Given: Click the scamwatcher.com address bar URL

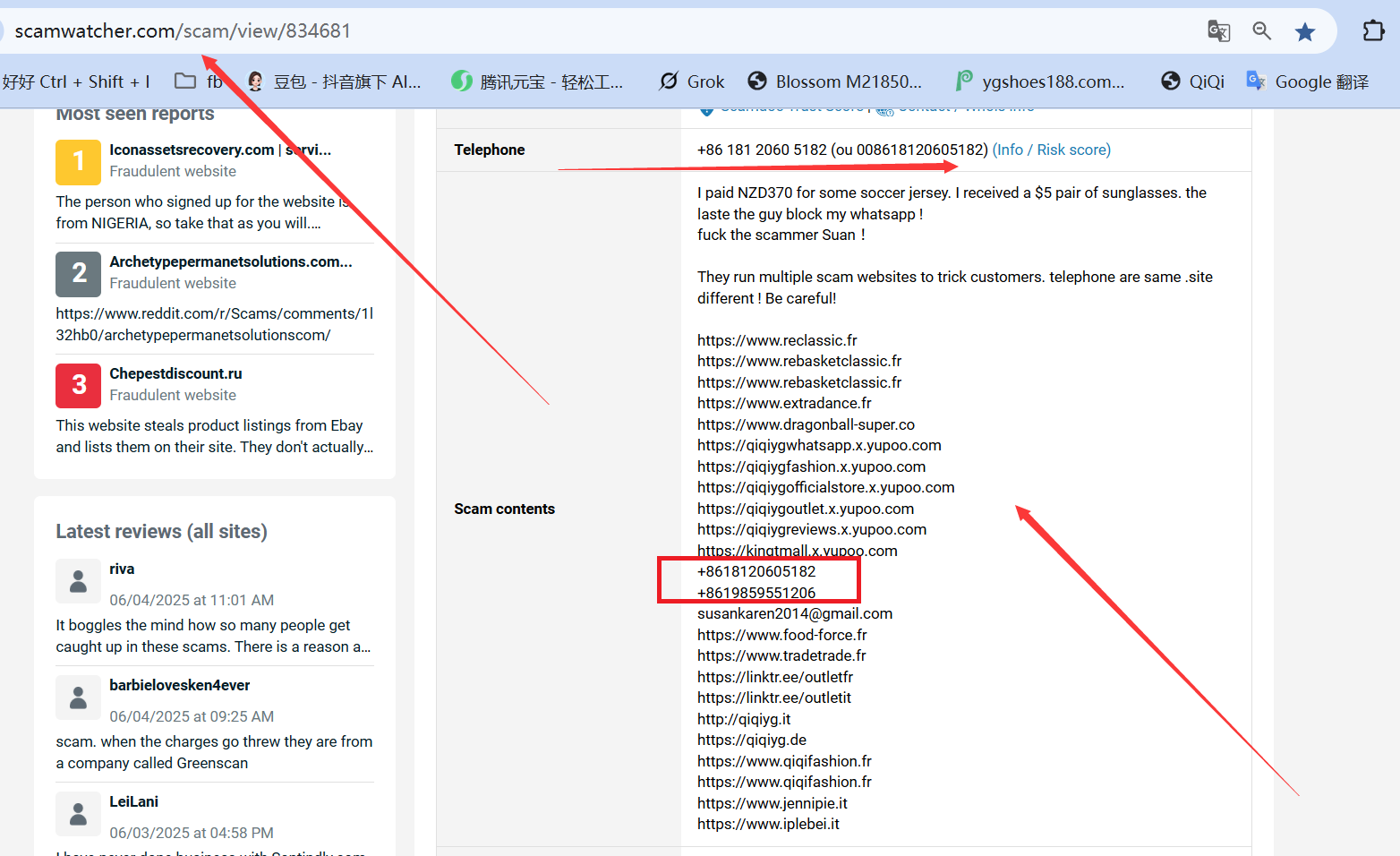Looking at the screenshot, I should pos(183,31).
